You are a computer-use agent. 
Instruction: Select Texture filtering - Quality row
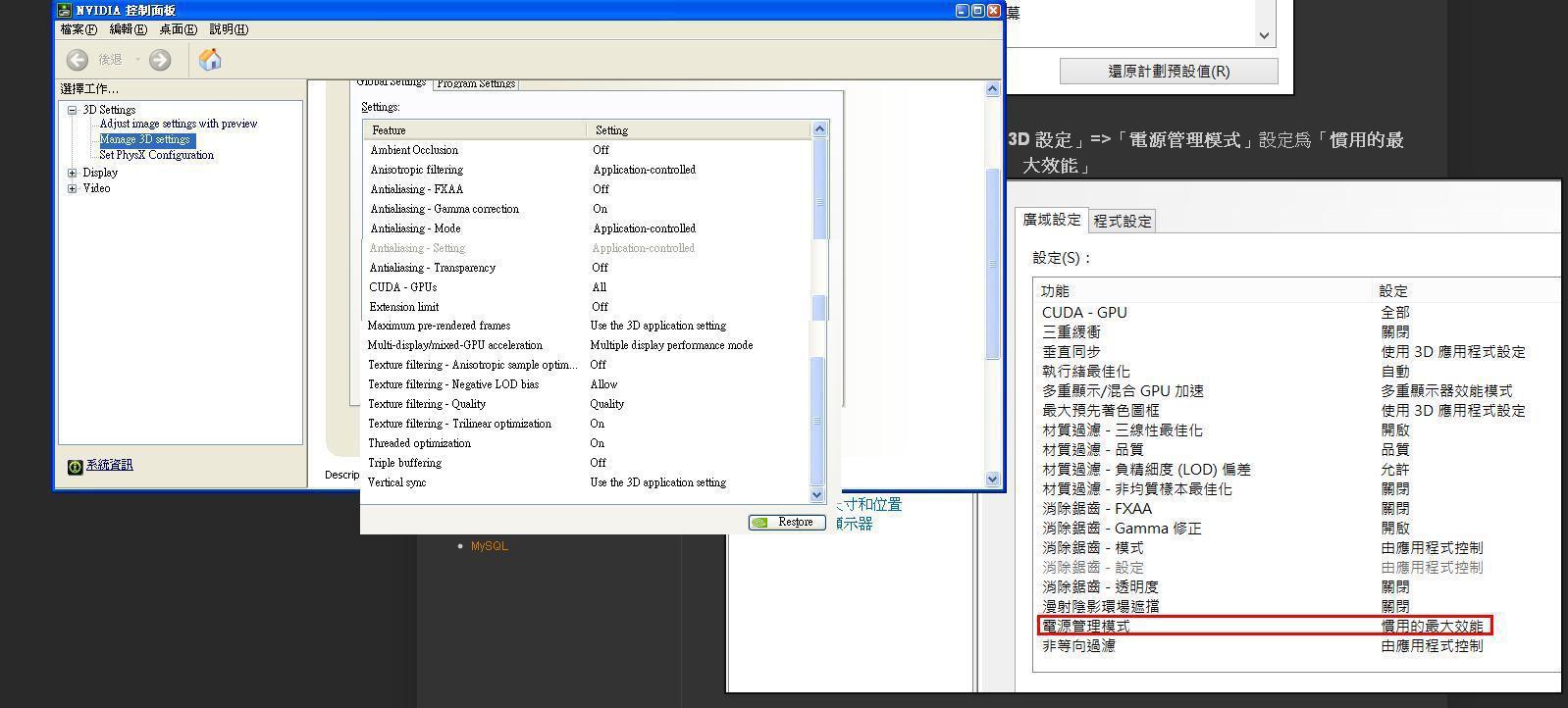(x=588, y=404)
